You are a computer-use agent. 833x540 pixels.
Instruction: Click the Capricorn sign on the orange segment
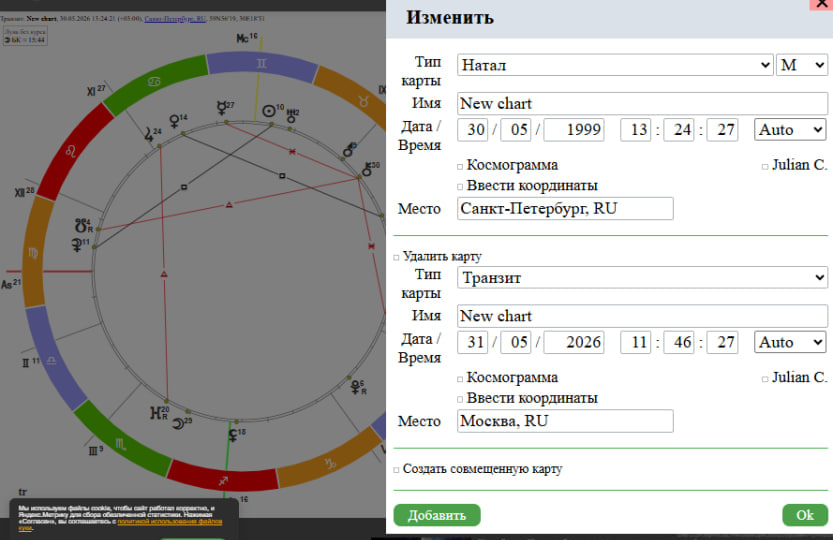tap(330, 463)
